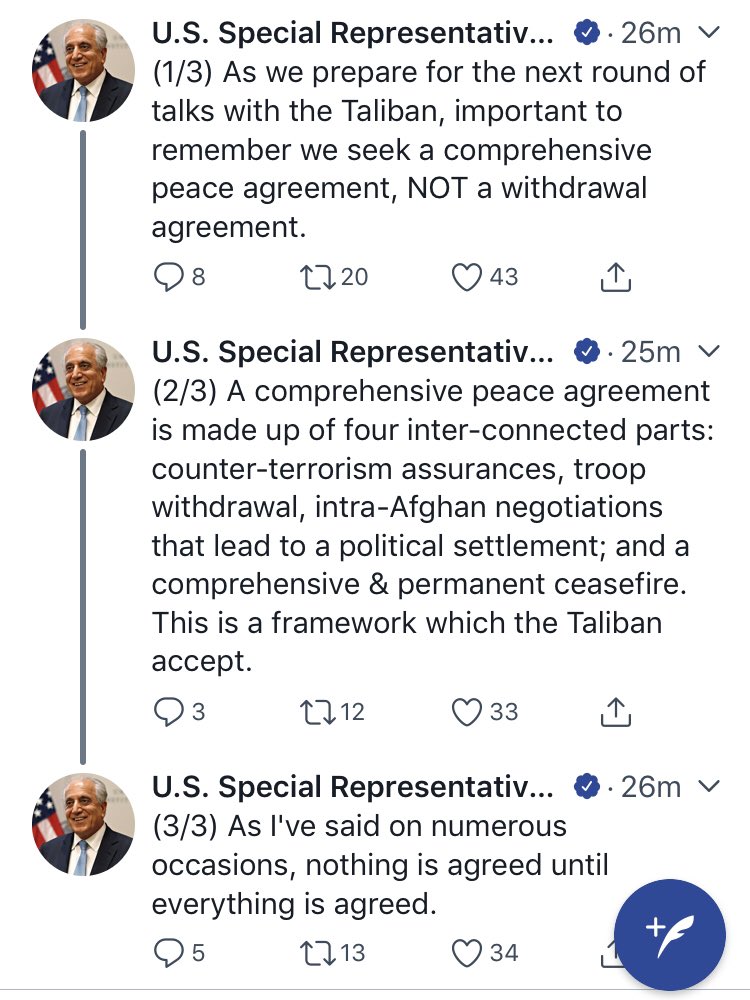Like the (3/3) tweet with 34 likes
Image resolution: width=750 pixels, height=1000 pixels.
point(467,953)
